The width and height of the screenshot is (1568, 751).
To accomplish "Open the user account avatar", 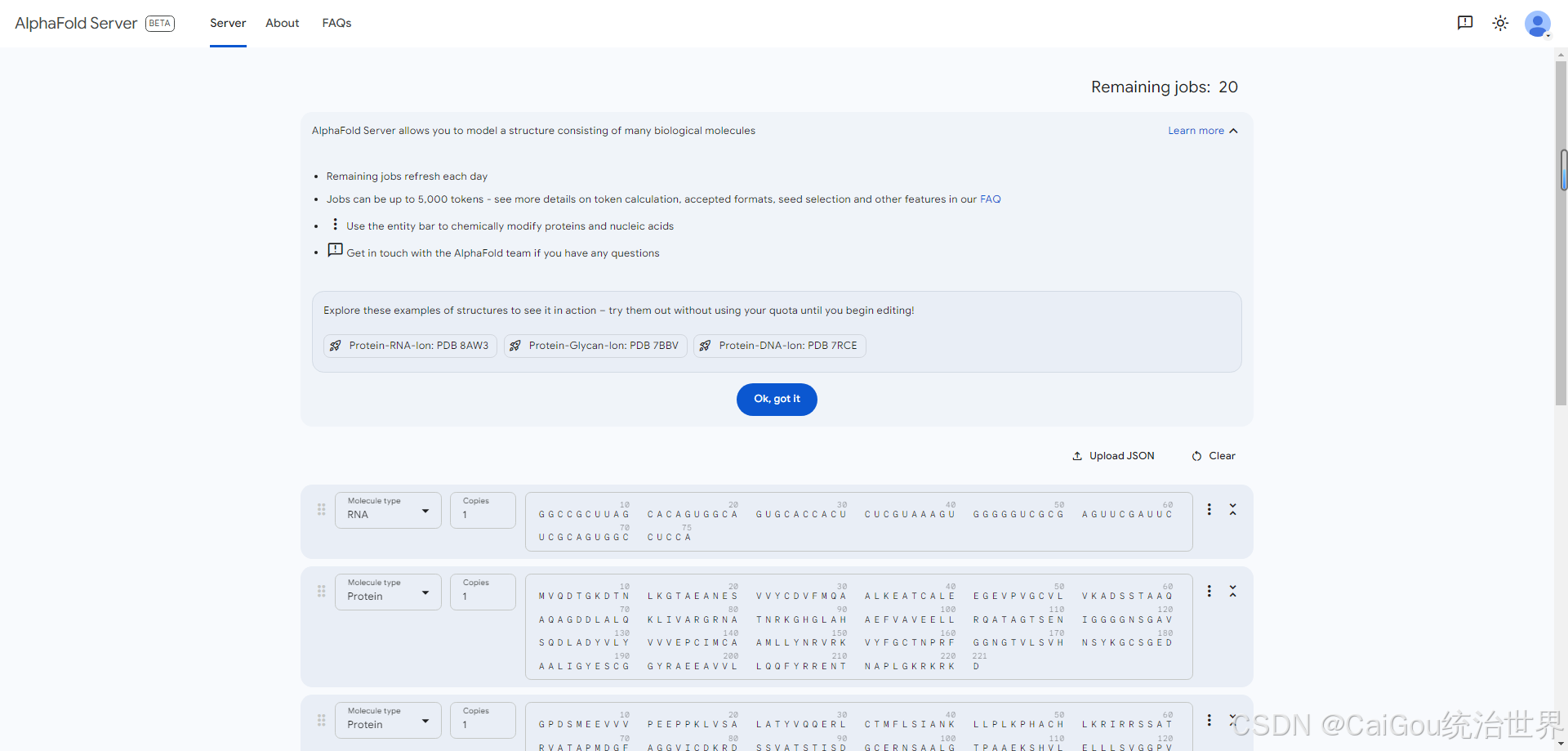I will [1538, 24].
